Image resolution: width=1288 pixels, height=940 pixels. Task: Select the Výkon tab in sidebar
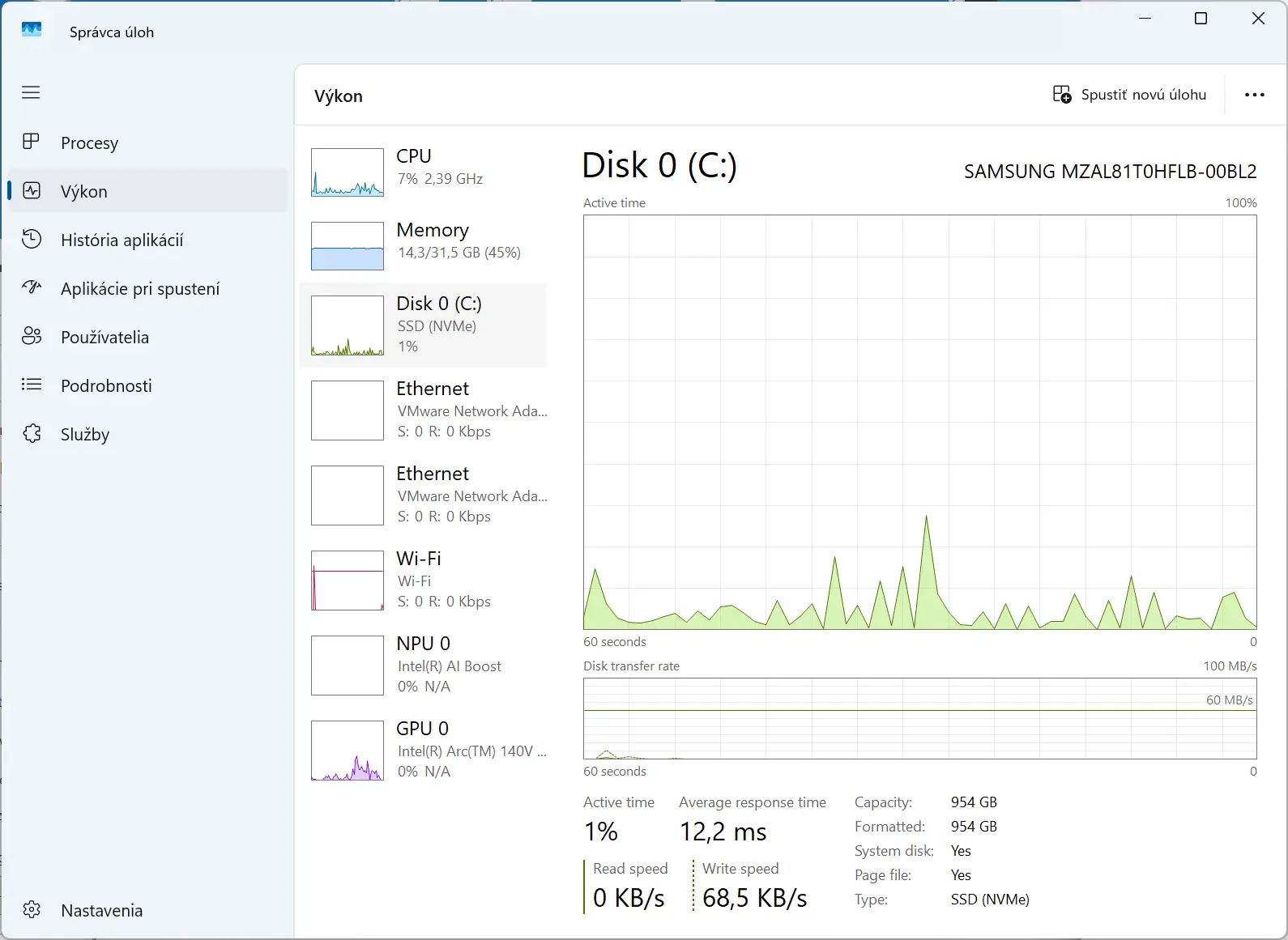(x=148, y=191)
